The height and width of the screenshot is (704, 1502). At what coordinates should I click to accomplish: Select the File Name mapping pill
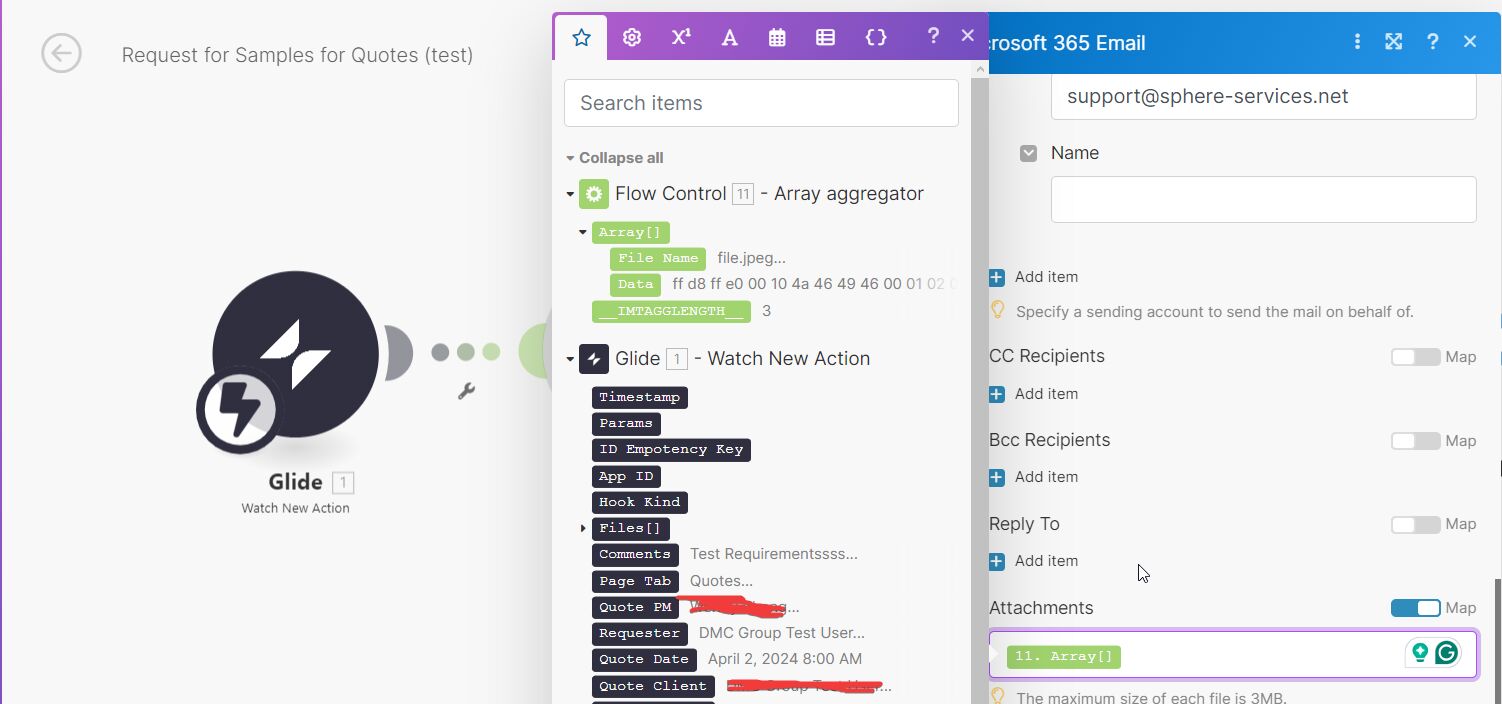click(x=658, y=258)
